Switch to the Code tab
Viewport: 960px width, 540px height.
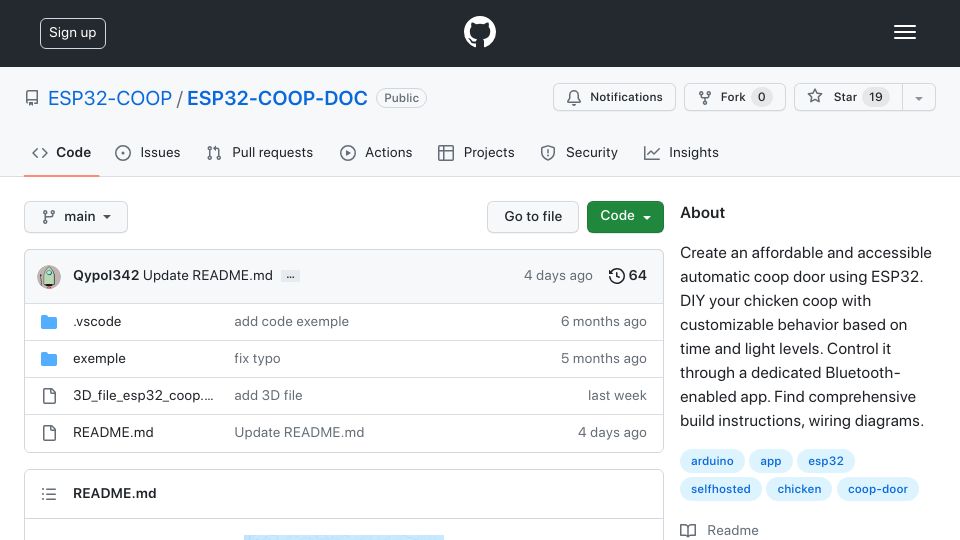(x=61, y=152)
